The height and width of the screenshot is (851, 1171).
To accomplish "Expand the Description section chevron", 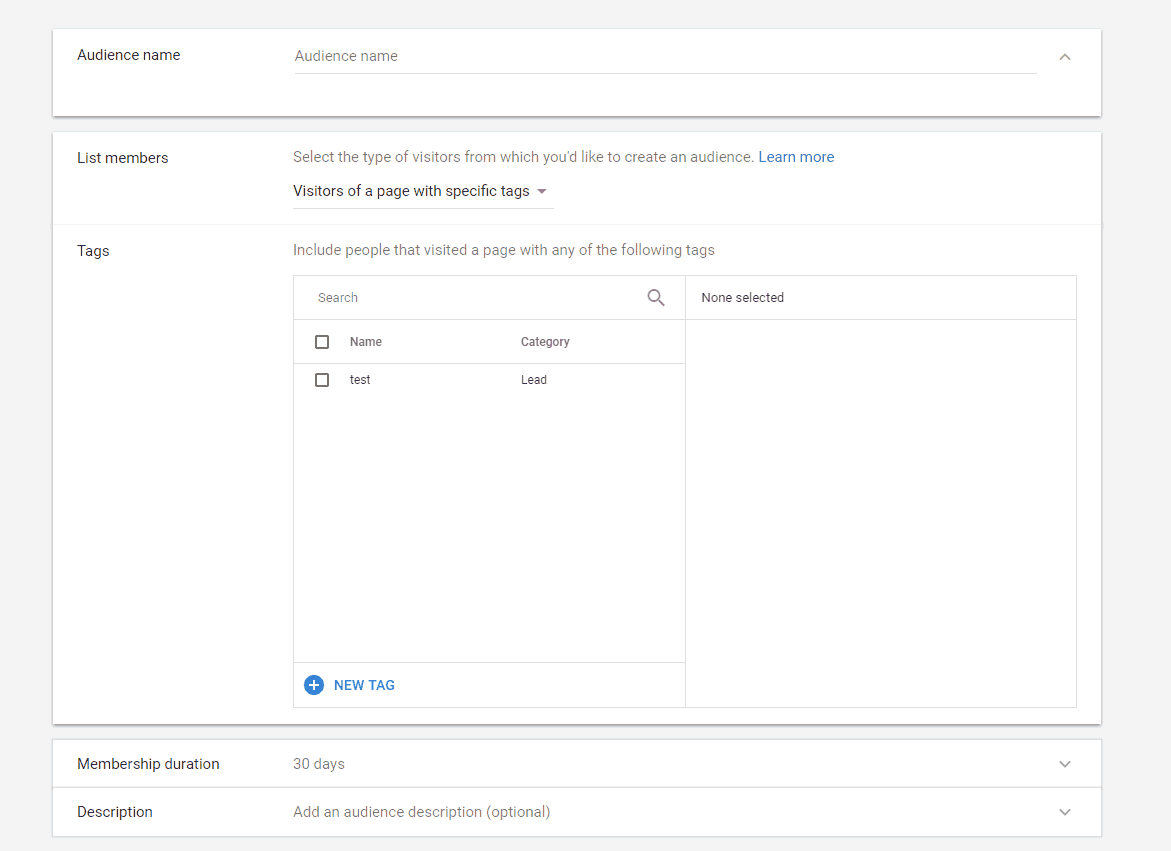I will click(1065, 812).
